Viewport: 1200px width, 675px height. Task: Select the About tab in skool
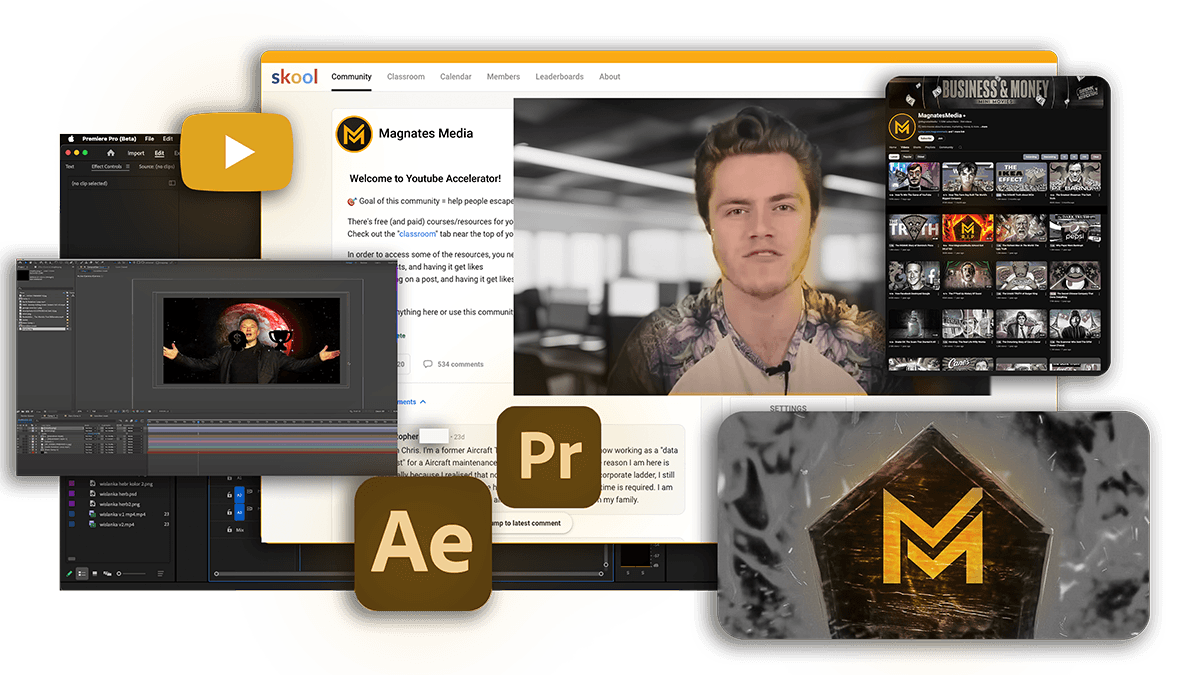click(x=609, y=77)
